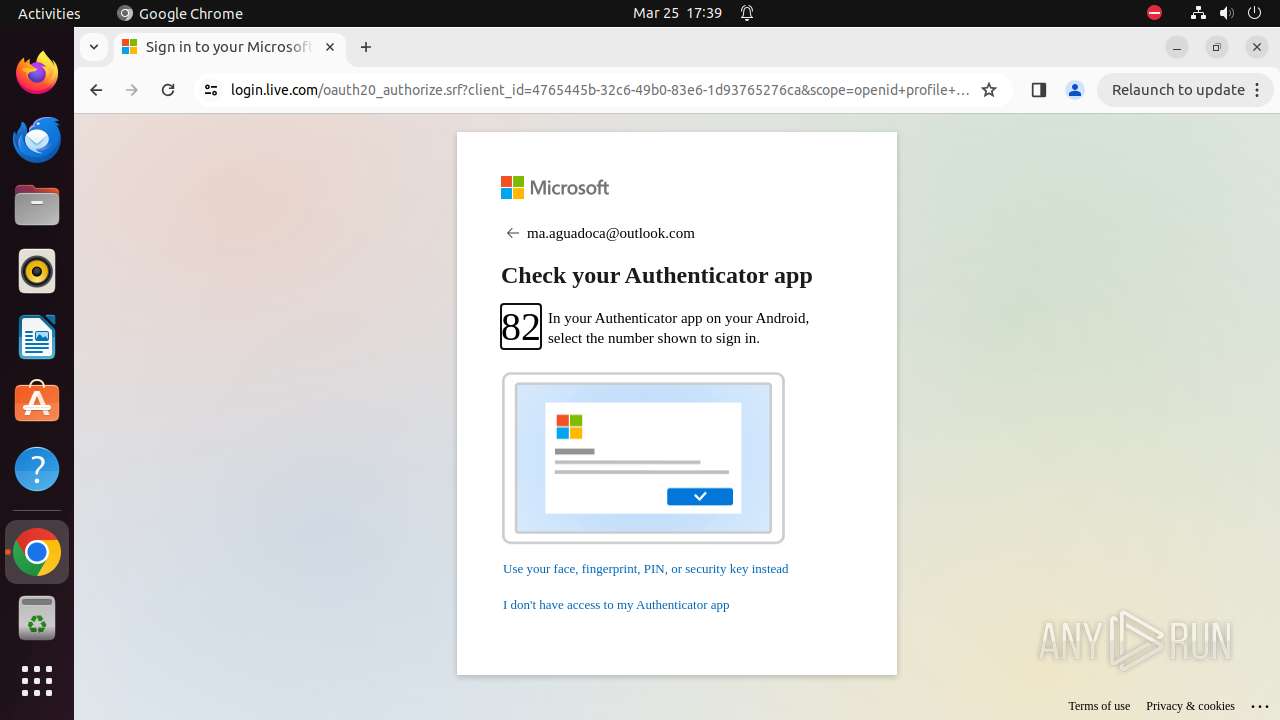Launch Thunderbird mail from the dock
The width and height of the screenshot is (1280, 720).
pos(37,139)
